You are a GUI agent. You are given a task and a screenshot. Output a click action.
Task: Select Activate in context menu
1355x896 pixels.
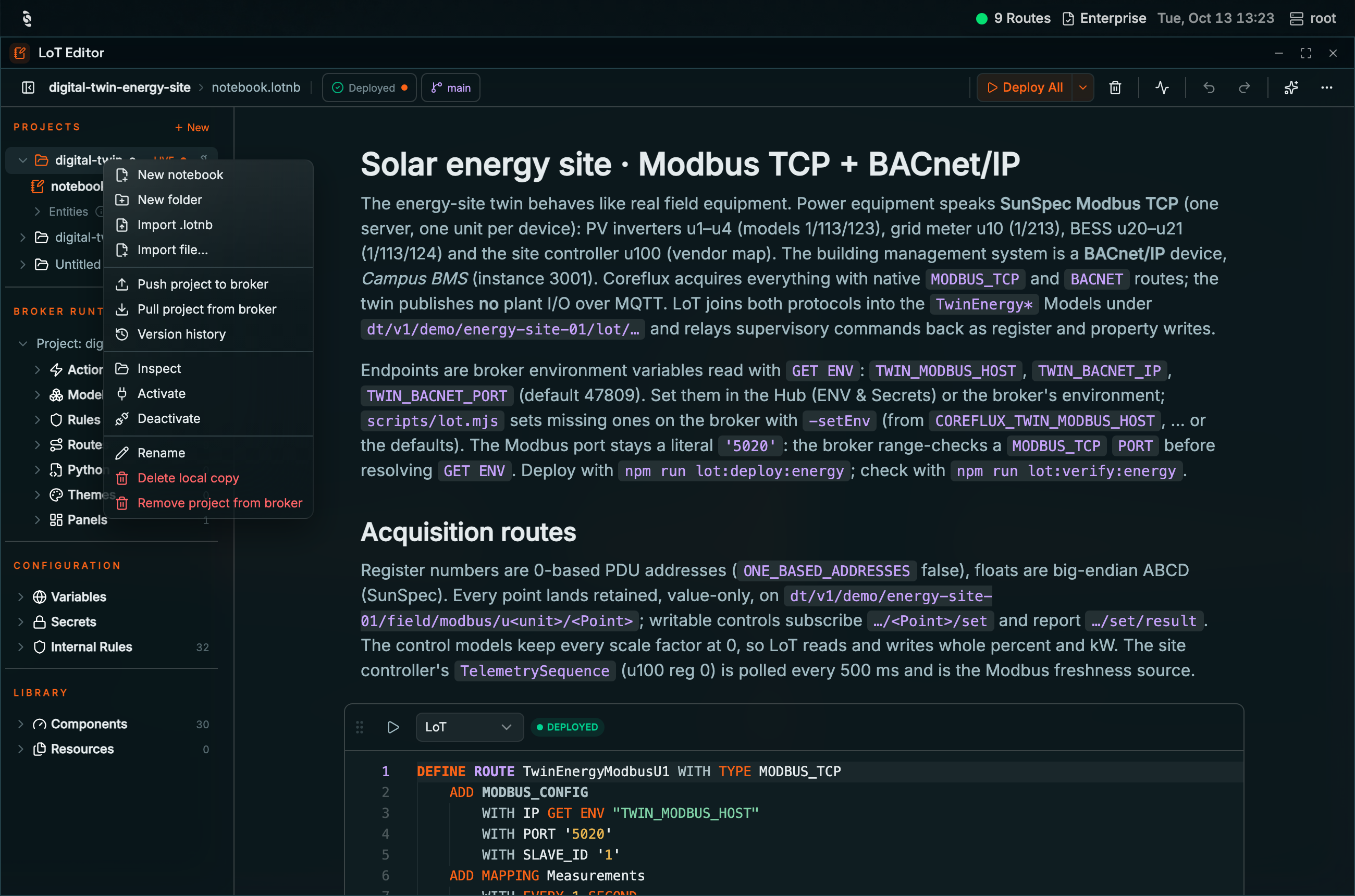coord(208,394)
